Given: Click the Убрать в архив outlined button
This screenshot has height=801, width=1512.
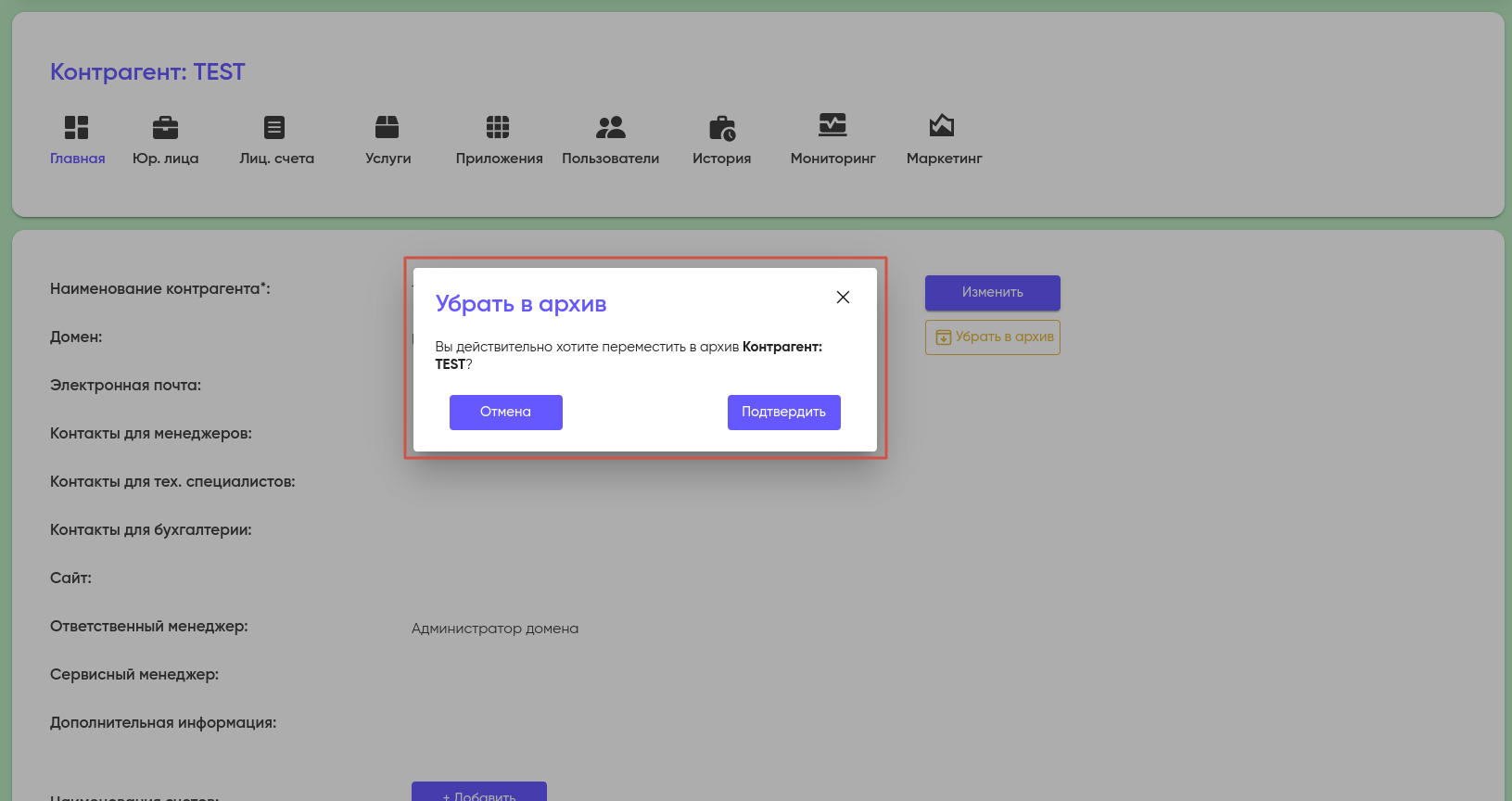Looking at the screenshot, I should [x=992, y=337].
